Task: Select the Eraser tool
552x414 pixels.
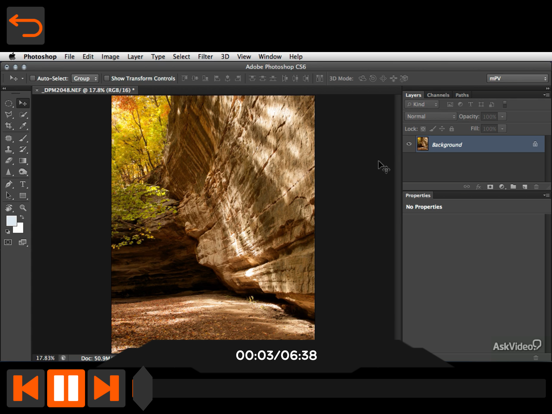Action: pos(9,161)
